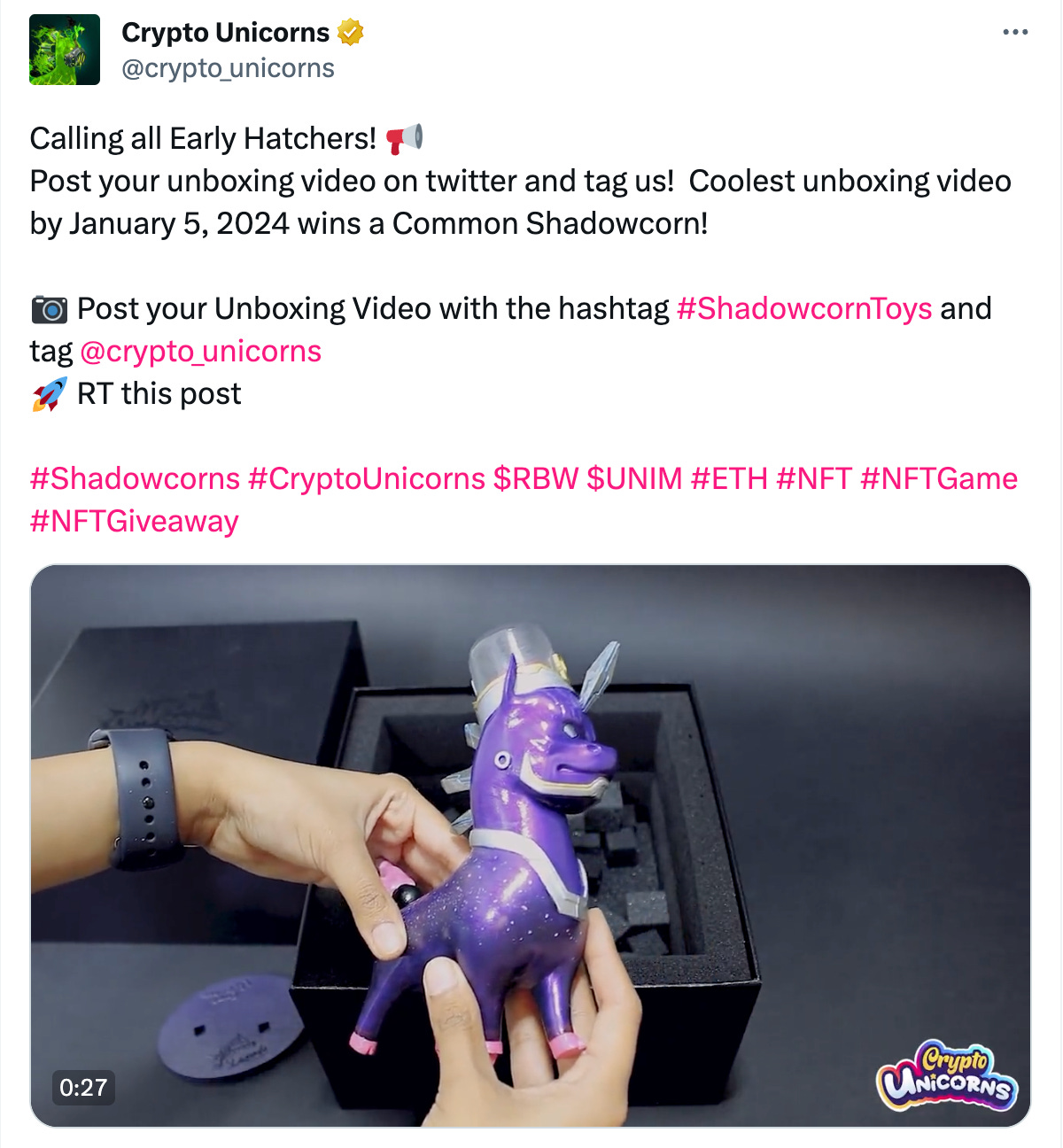
Task: Click the rocket emoji beside RT this post
Action: pos(50,394)
